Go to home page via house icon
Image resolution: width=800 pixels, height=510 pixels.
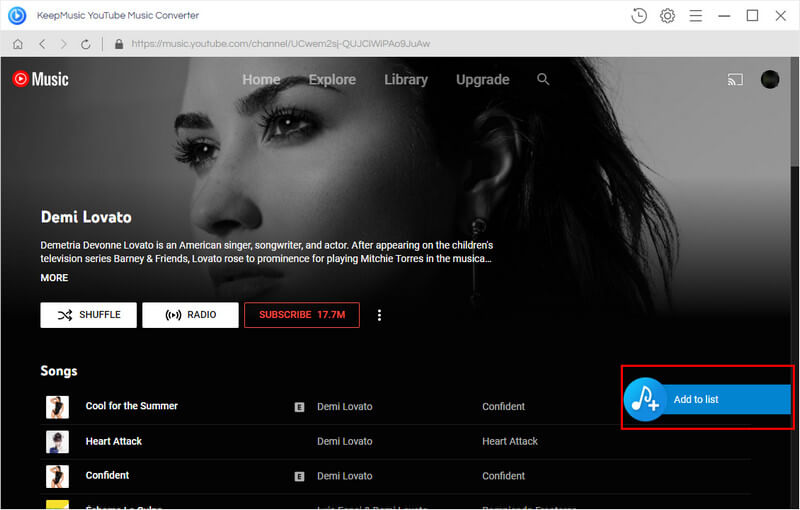(x=18, y=44)
